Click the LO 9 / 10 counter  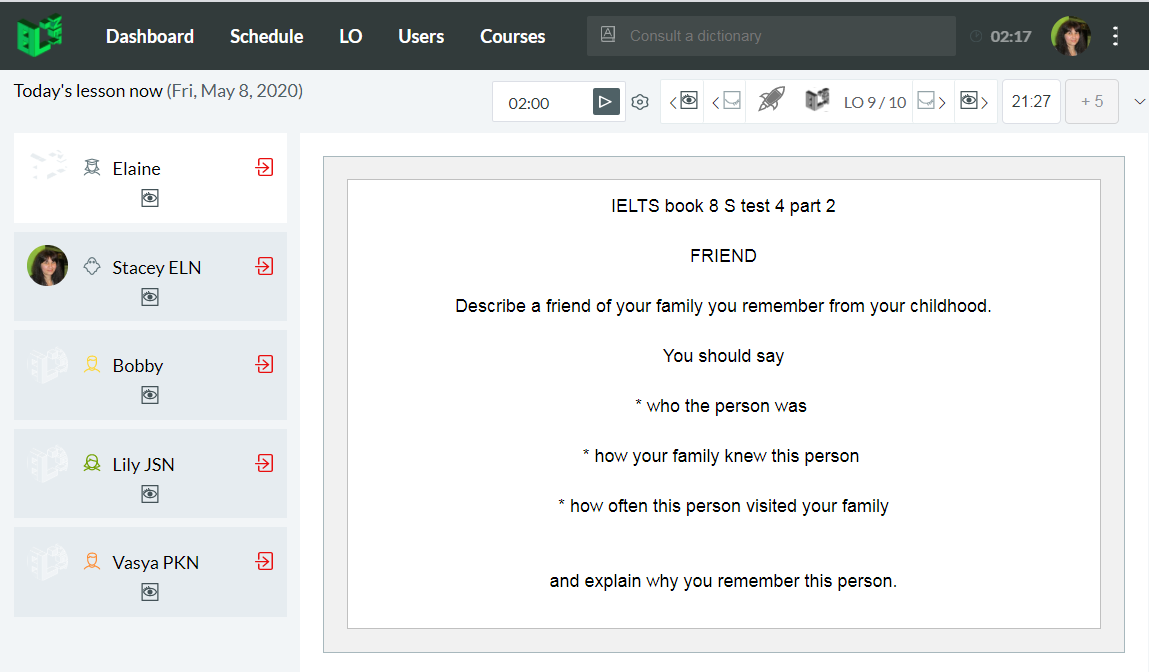coord(874,102)
